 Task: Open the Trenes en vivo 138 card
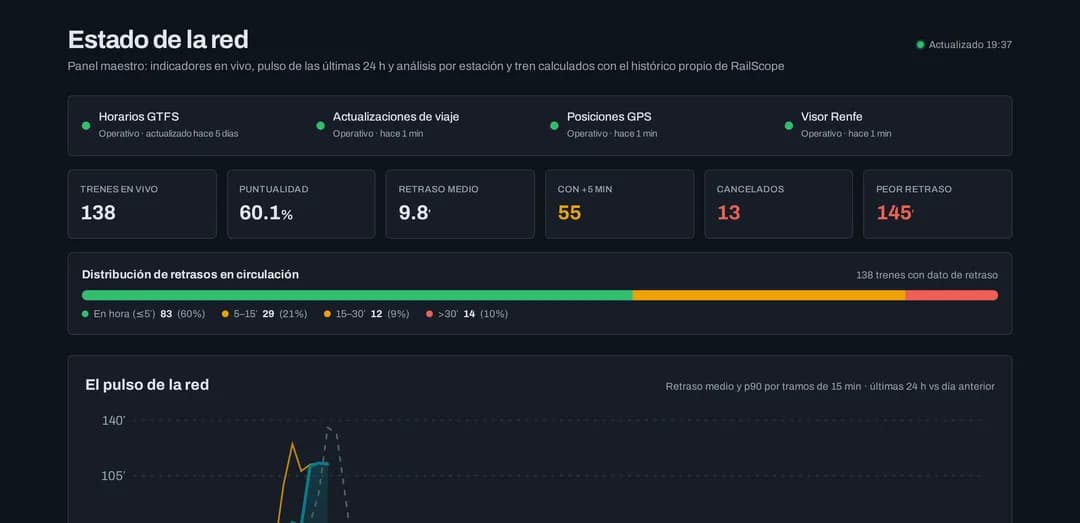[x=142, y=204]
